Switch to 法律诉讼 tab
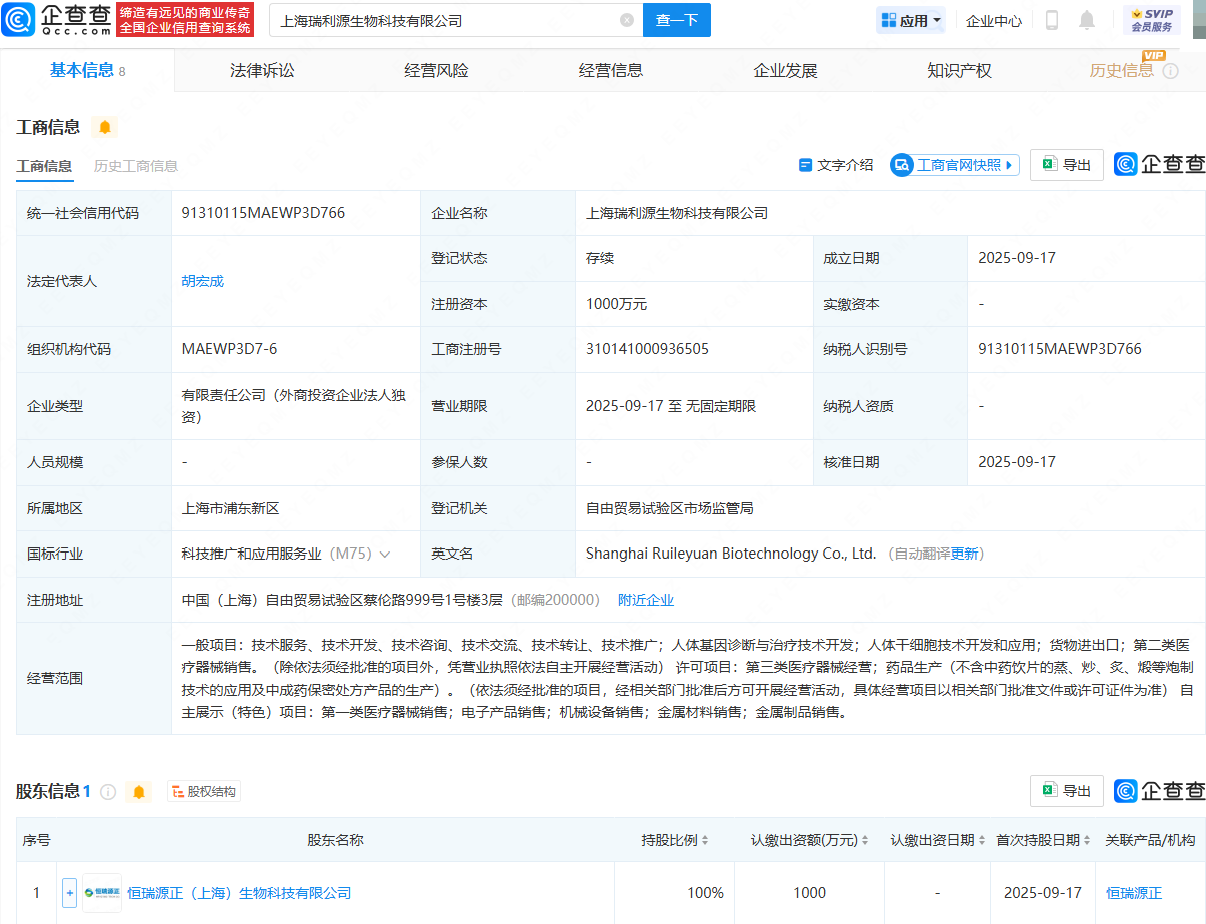The image size is (1206, 924). (x=262, y=70)
